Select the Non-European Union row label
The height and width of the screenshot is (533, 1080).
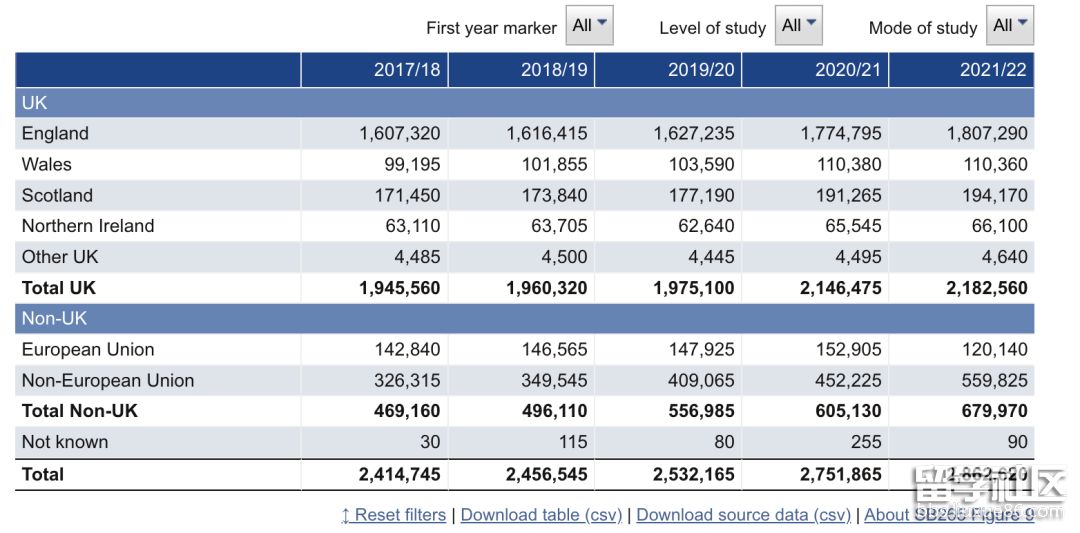[108, 381]
